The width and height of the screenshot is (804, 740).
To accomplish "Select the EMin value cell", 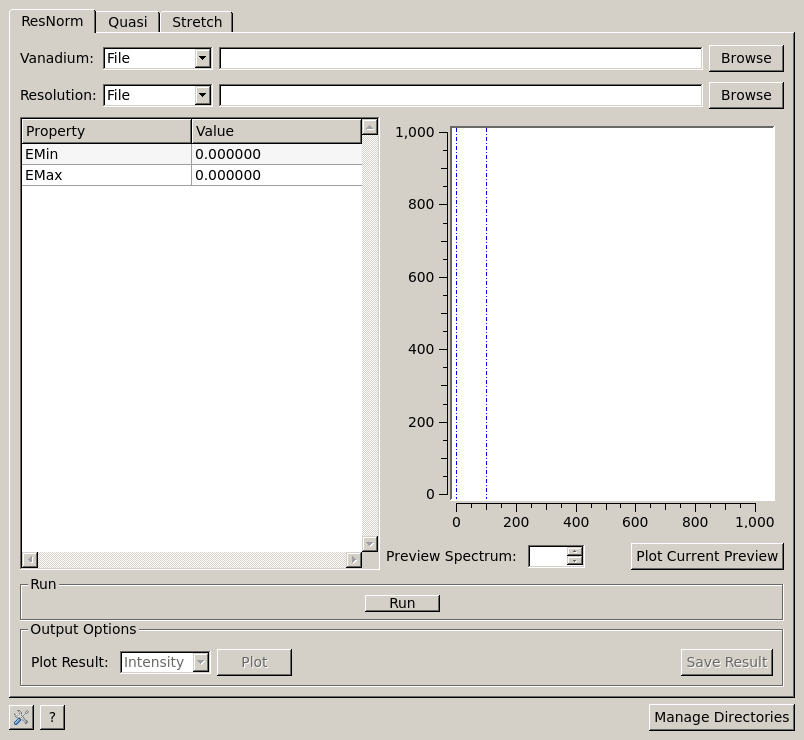I will pyautogui.click(x=276, y=154).
